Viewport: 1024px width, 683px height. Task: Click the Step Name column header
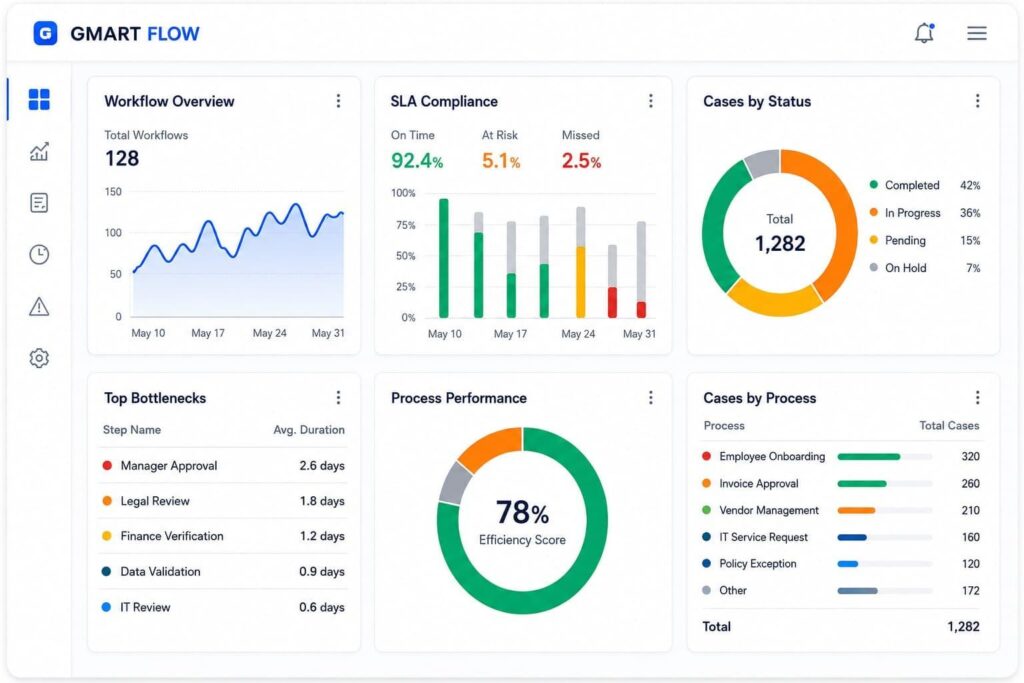click(132, 430)
